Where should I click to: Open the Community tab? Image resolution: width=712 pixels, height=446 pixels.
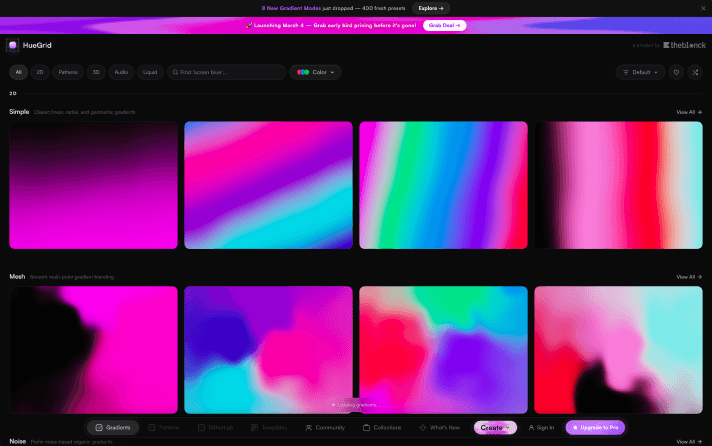pos(325,427)
